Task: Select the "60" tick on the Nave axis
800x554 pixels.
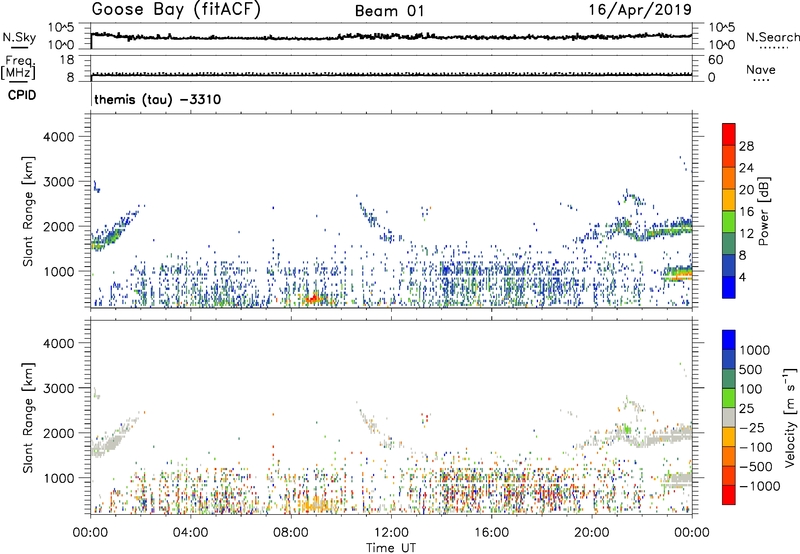Action: 715,60
